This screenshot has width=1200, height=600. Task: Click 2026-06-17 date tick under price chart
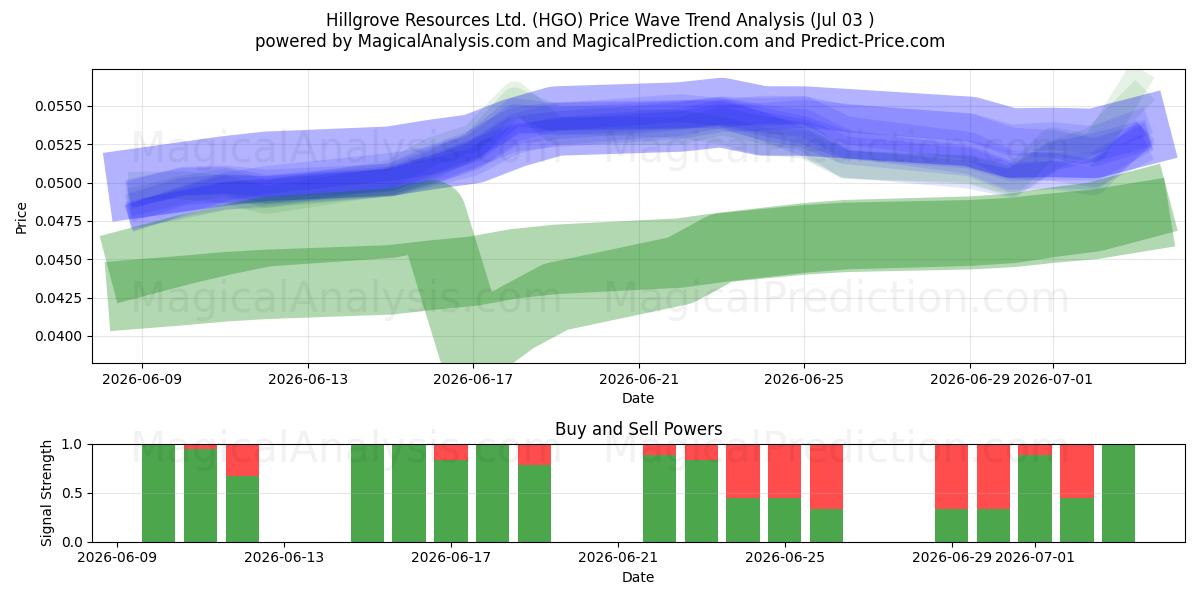pos(473,380)
